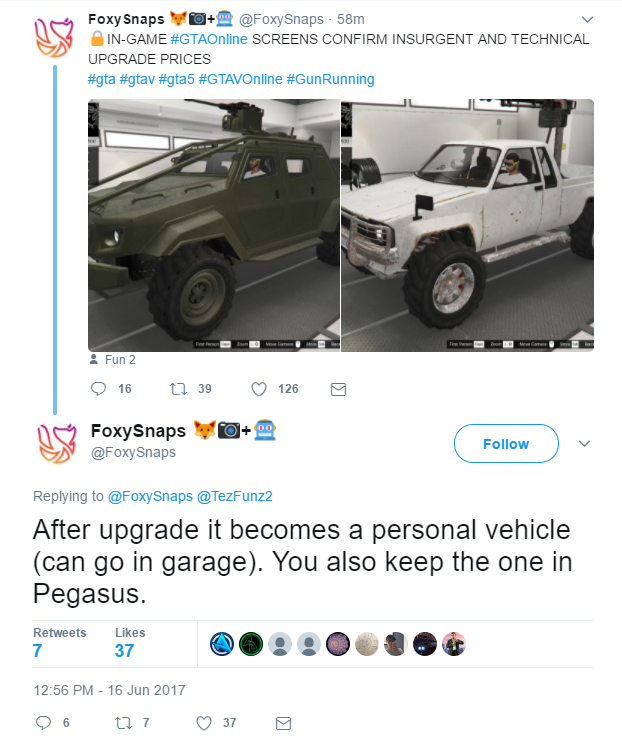The height and width of the screenshot is (740, 622).
Task: Follow FoxySnaps account
Action: [x=506, y=444]
